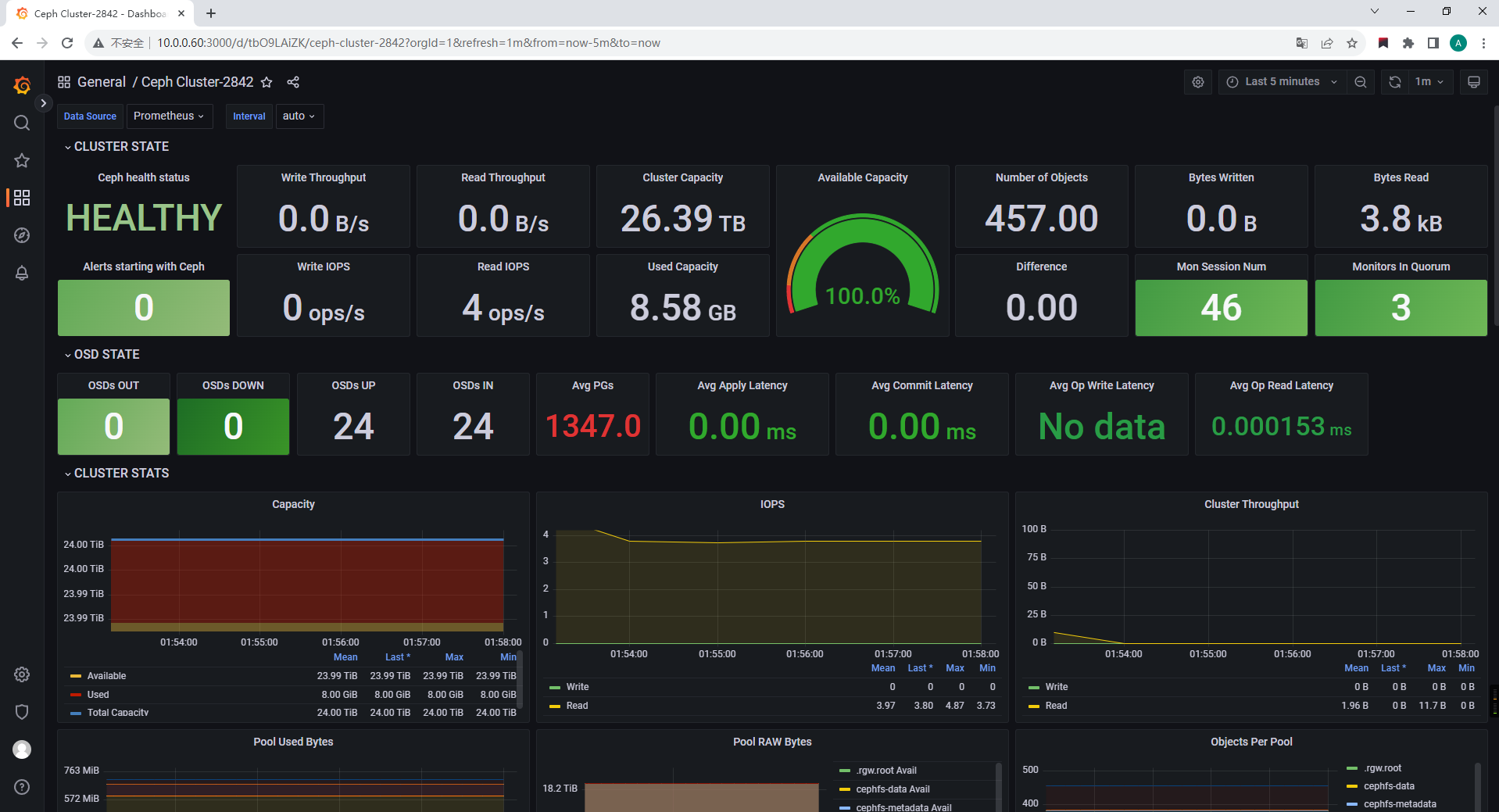Image resolution: width=1499 pixels, height=812 pixels.
Task: Sort Capacity legend by Mean column
Action: [x=345, y=657]
